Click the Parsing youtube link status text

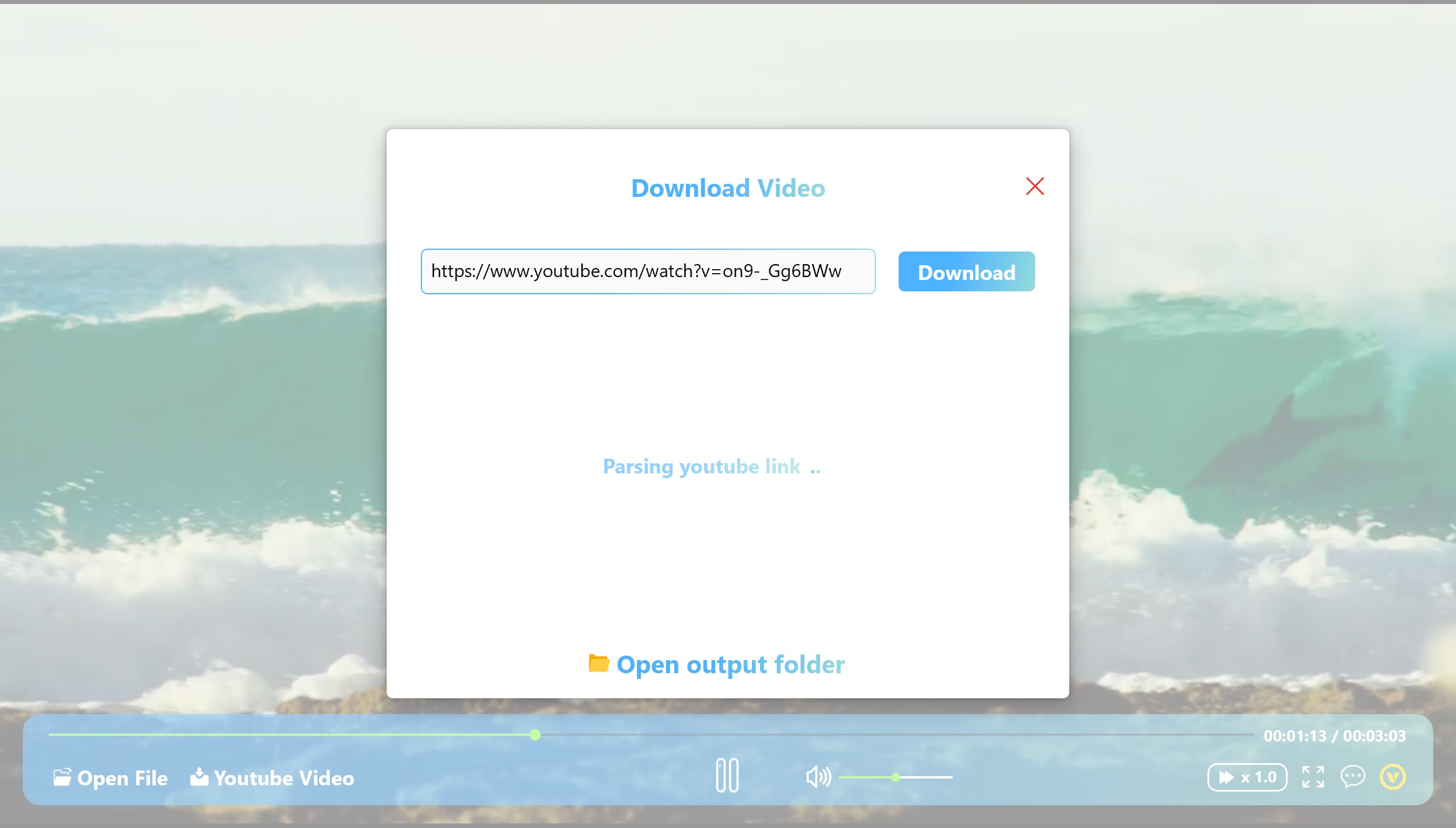711,467
